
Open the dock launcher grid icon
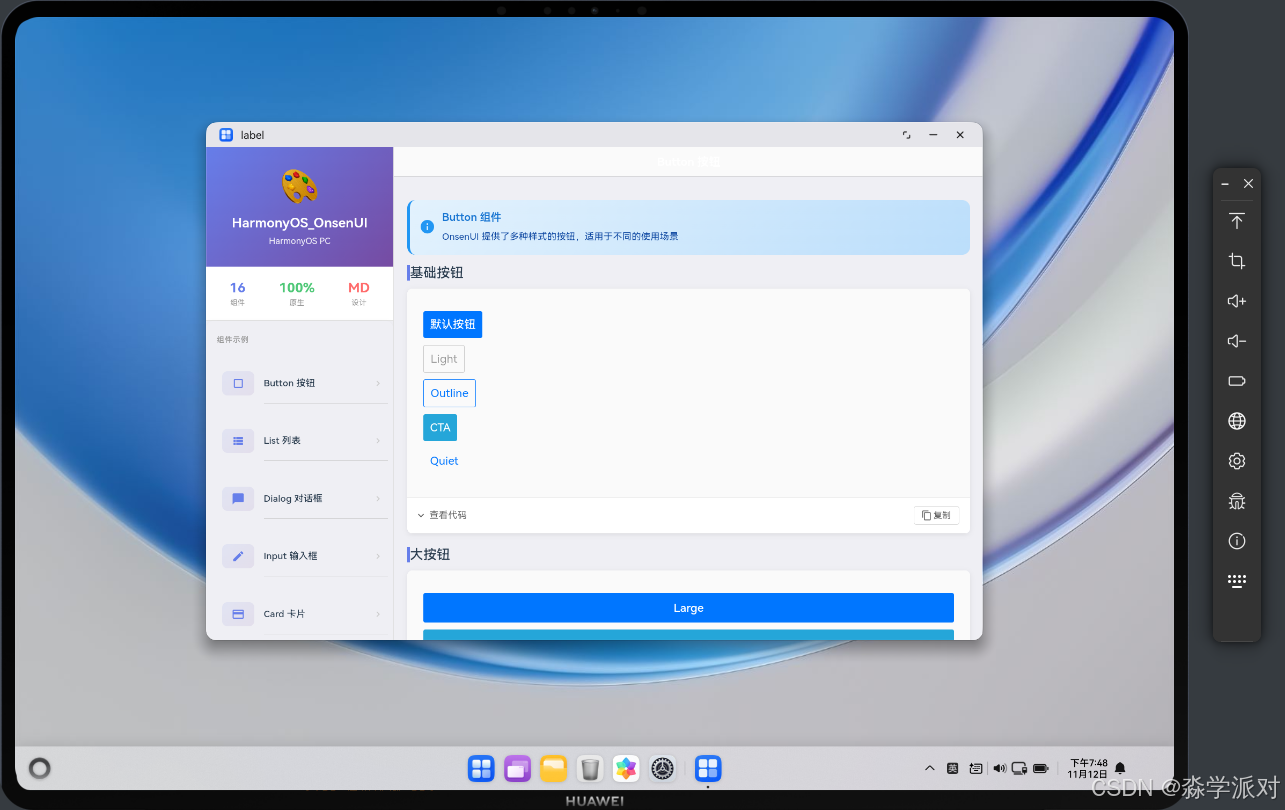481,768
